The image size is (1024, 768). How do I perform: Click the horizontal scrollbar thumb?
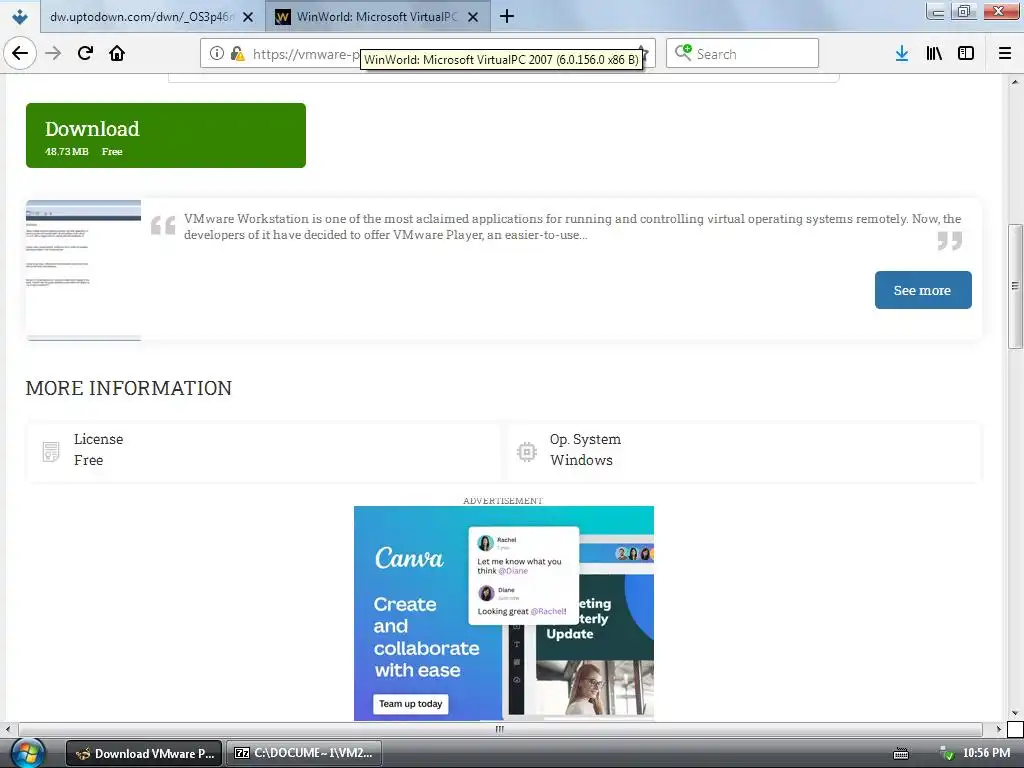(500, 729)
